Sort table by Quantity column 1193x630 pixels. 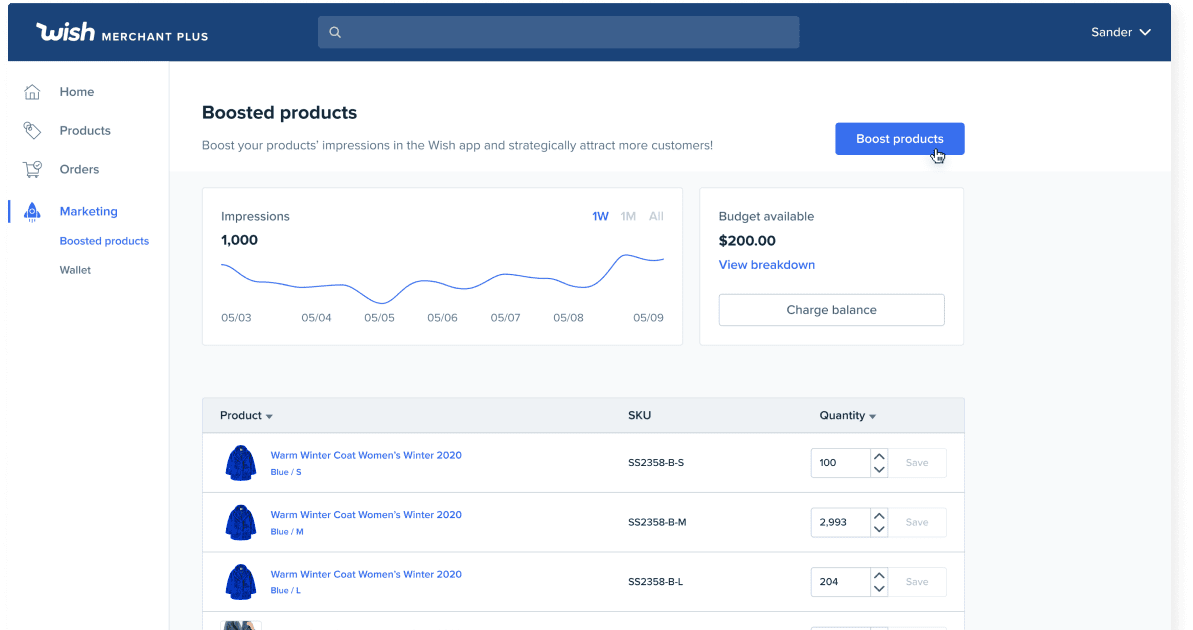tap(847, 416)
